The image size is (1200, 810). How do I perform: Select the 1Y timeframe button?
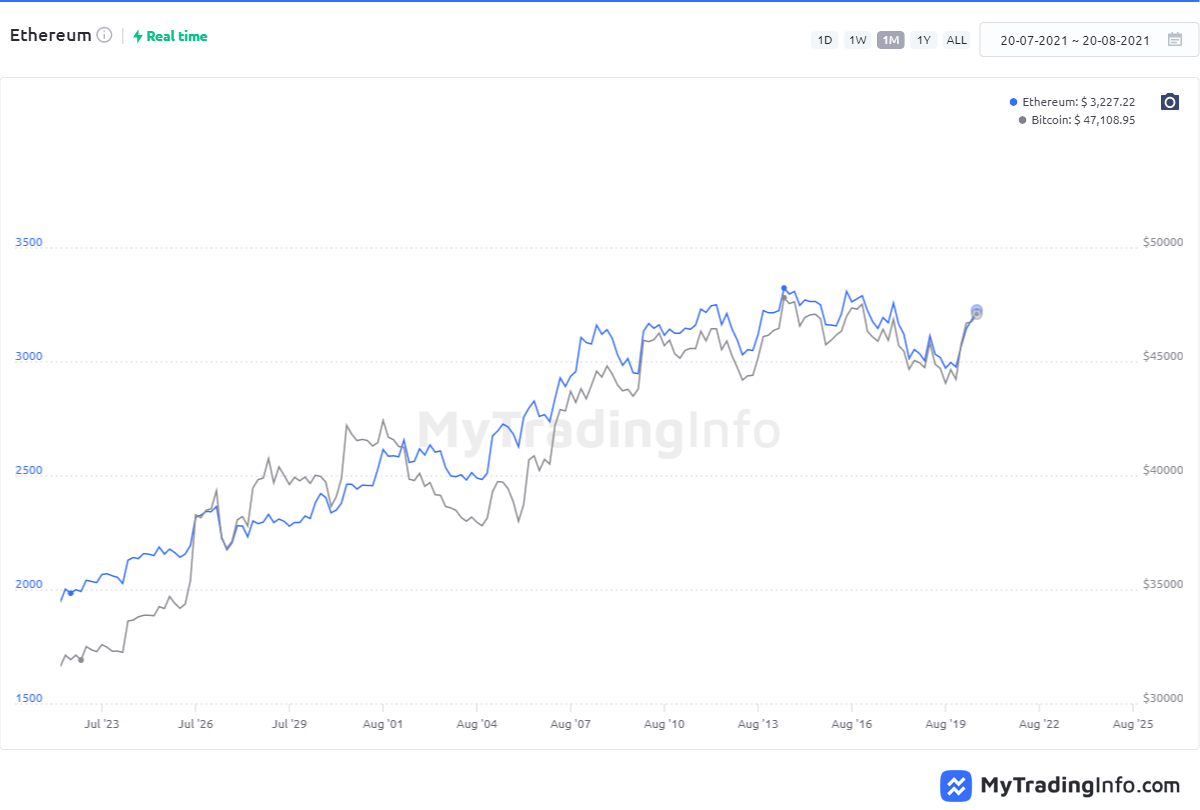tap(923, 40)
